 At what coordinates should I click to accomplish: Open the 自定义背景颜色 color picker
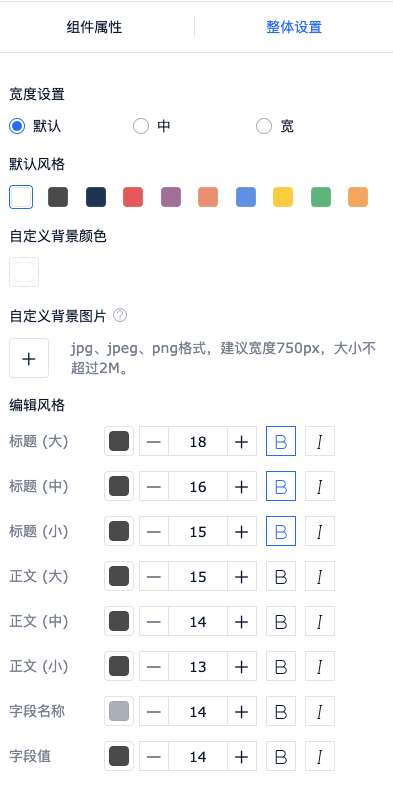[24, 272]
